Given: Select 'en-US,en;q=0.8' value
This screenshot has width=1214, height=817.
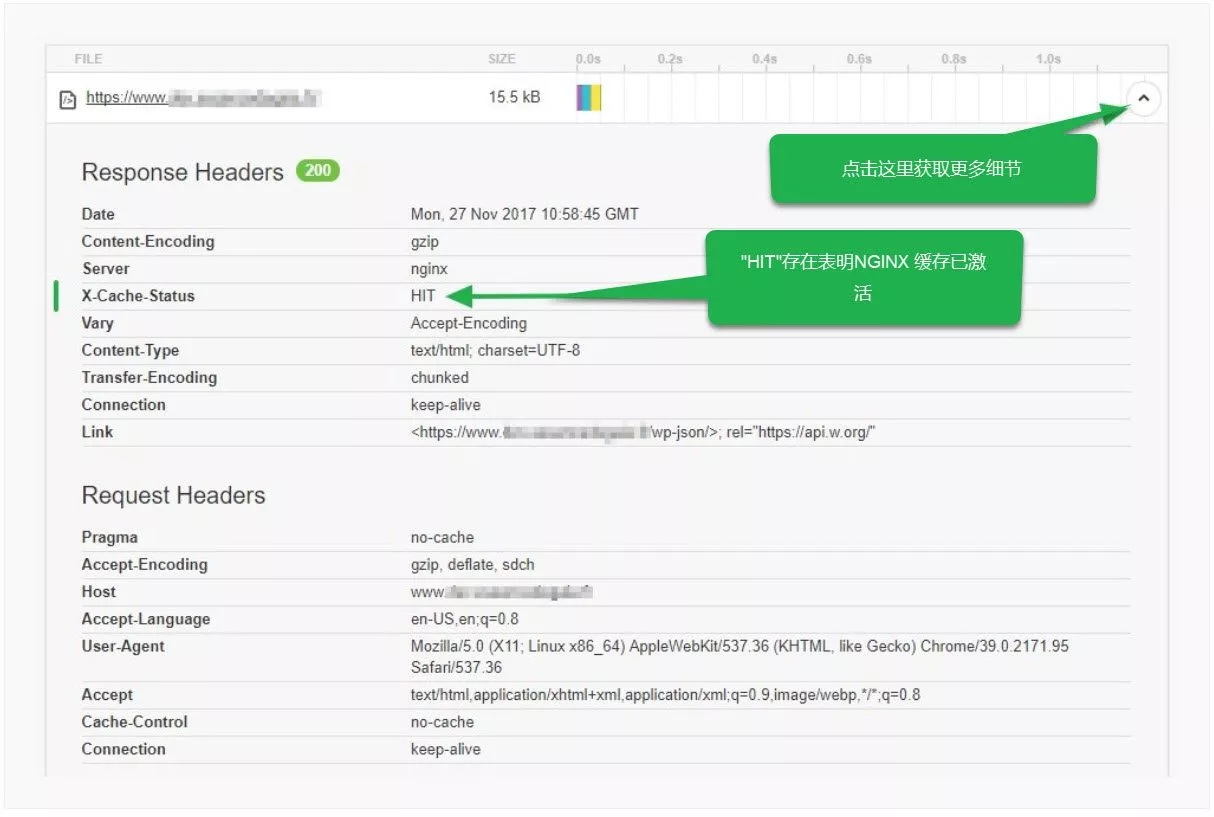Looking at the screenshot, I should coord(465,619).
